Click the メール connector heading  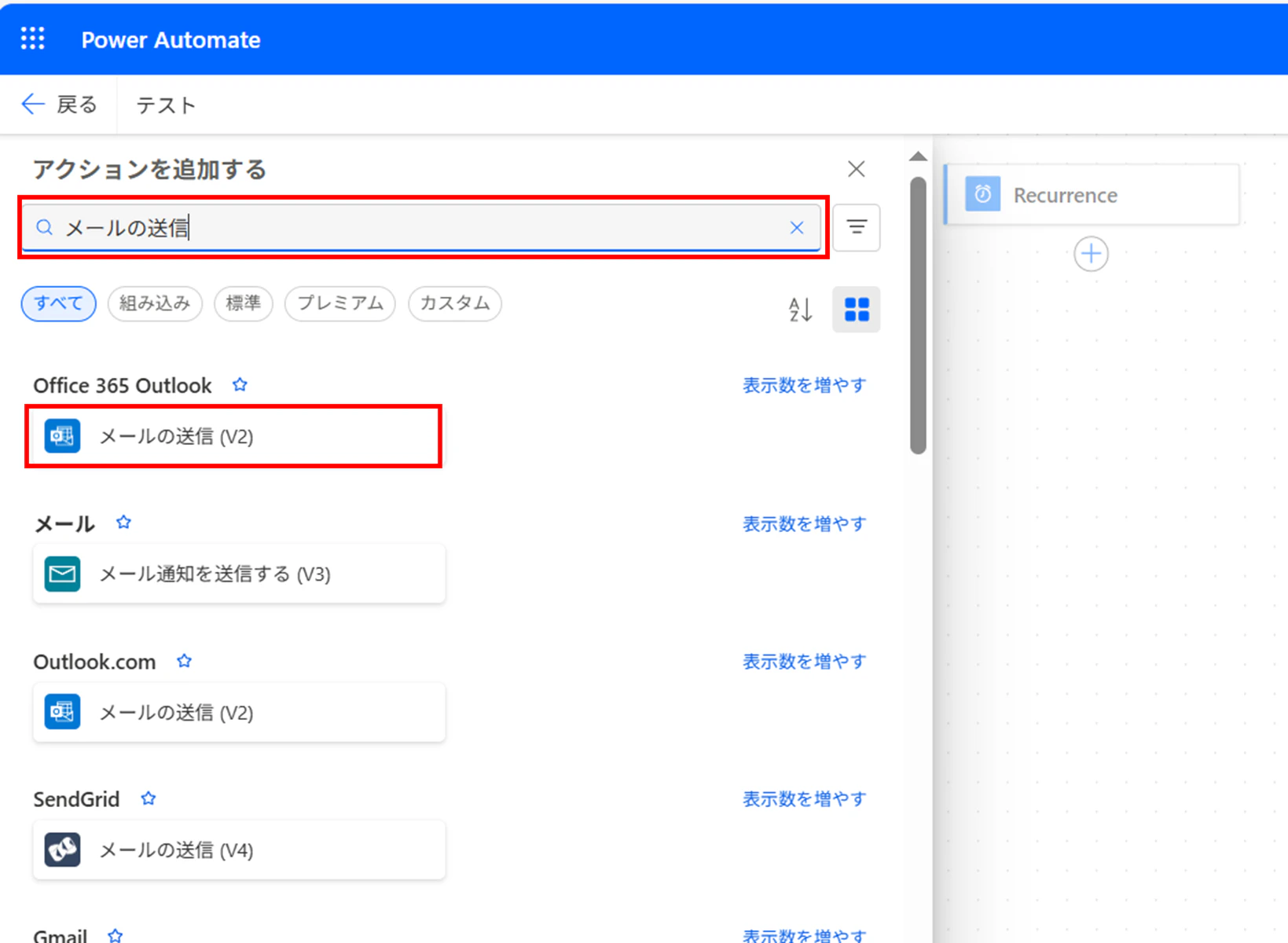[64, 523]
